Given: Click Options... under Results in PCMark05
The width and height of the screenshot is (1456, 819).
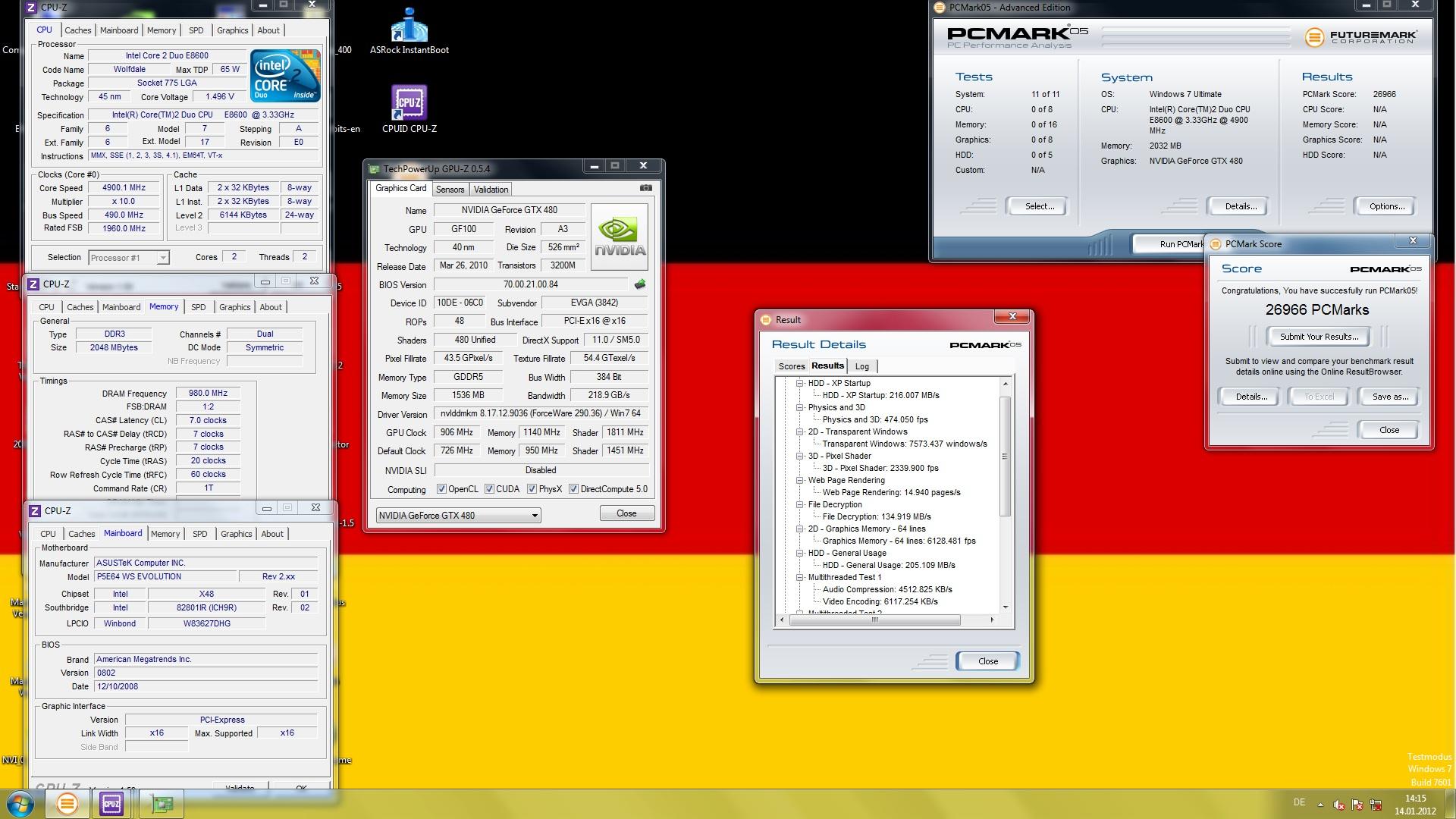Looking at the screenshot, I should click(x=1386, y=206).
